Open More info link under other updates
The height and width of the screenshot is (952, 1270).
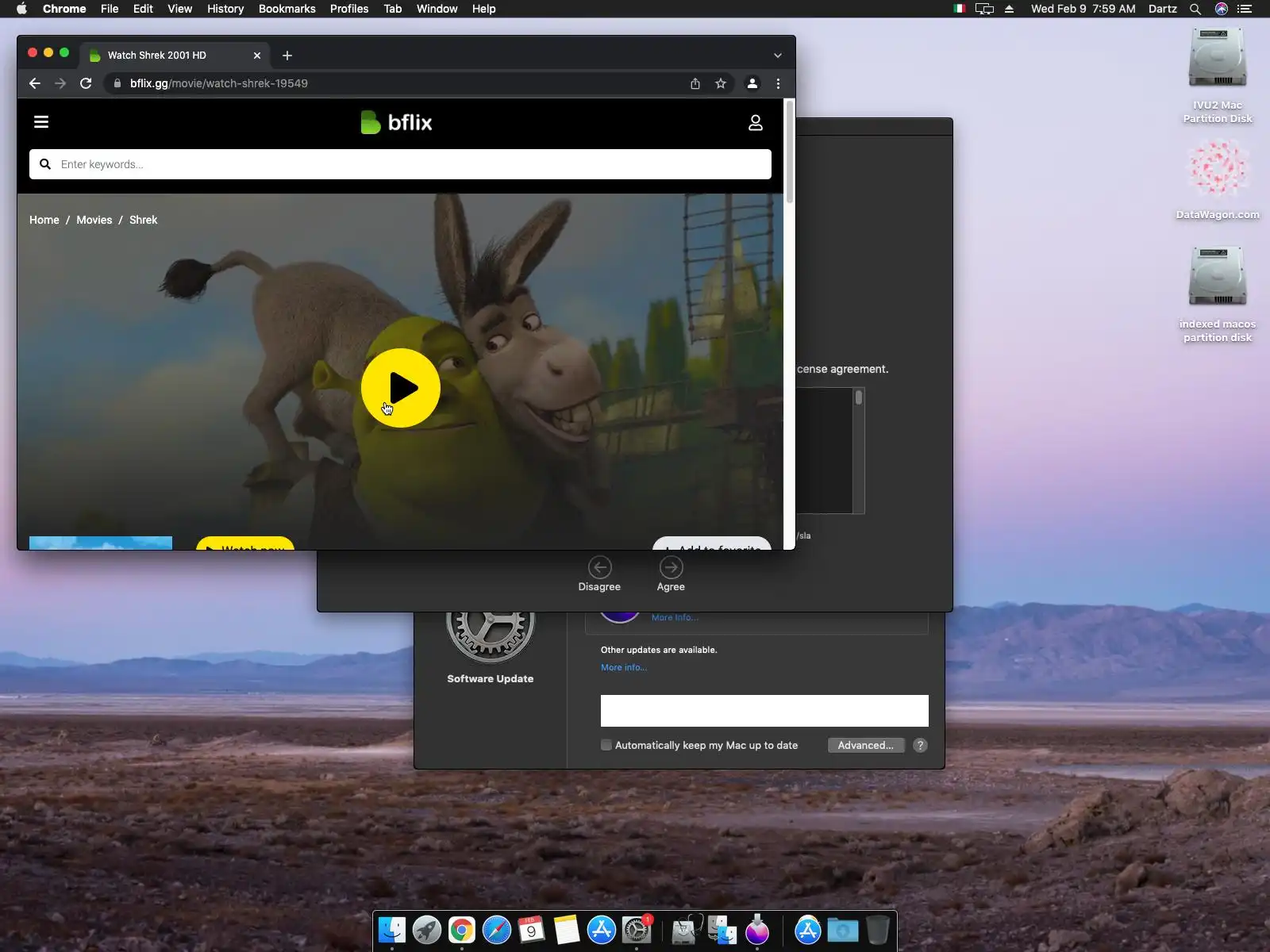pos(624,667)
